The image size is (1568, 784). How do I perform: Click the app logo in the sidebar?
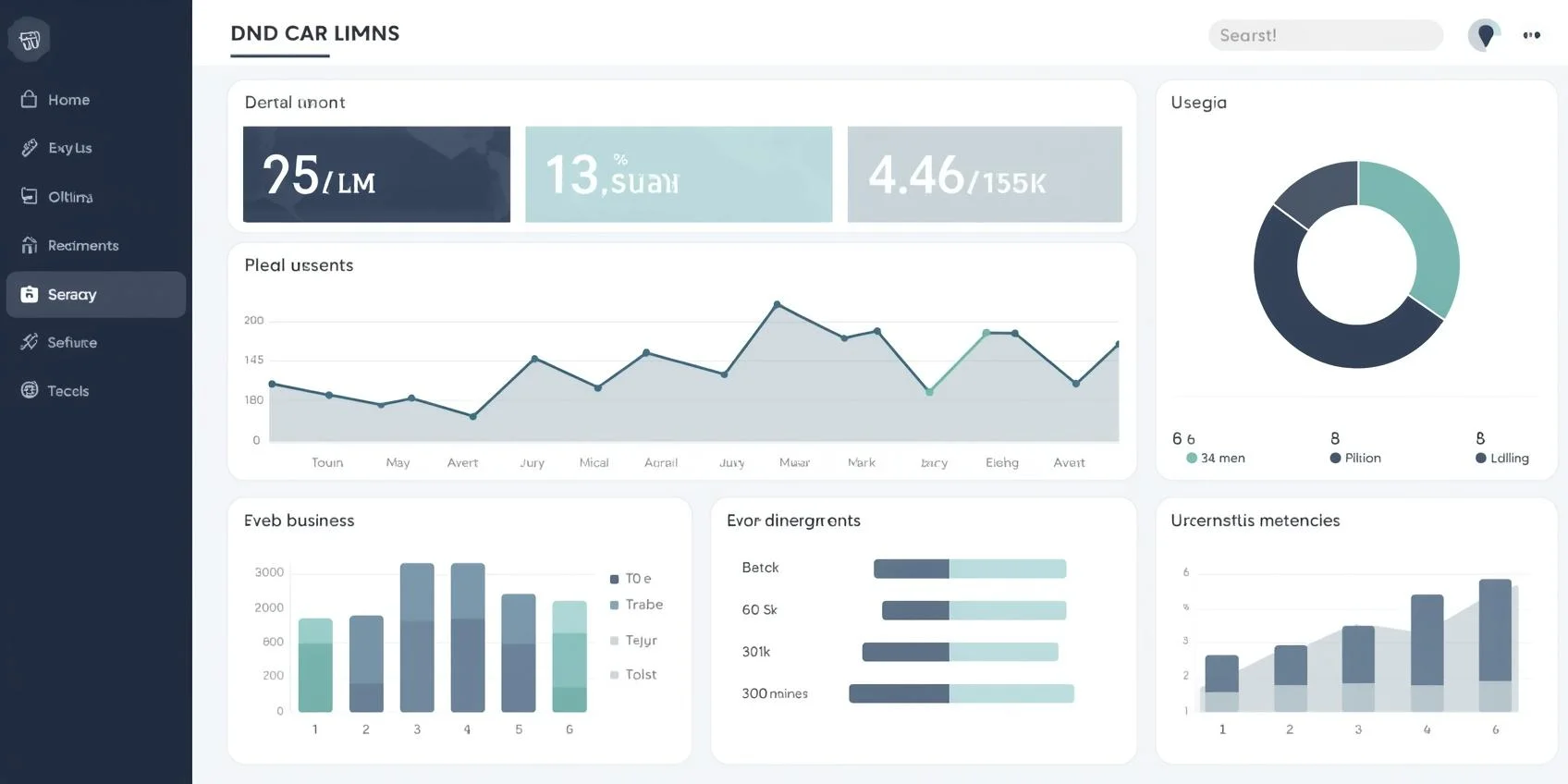click(x=30, y=40)
